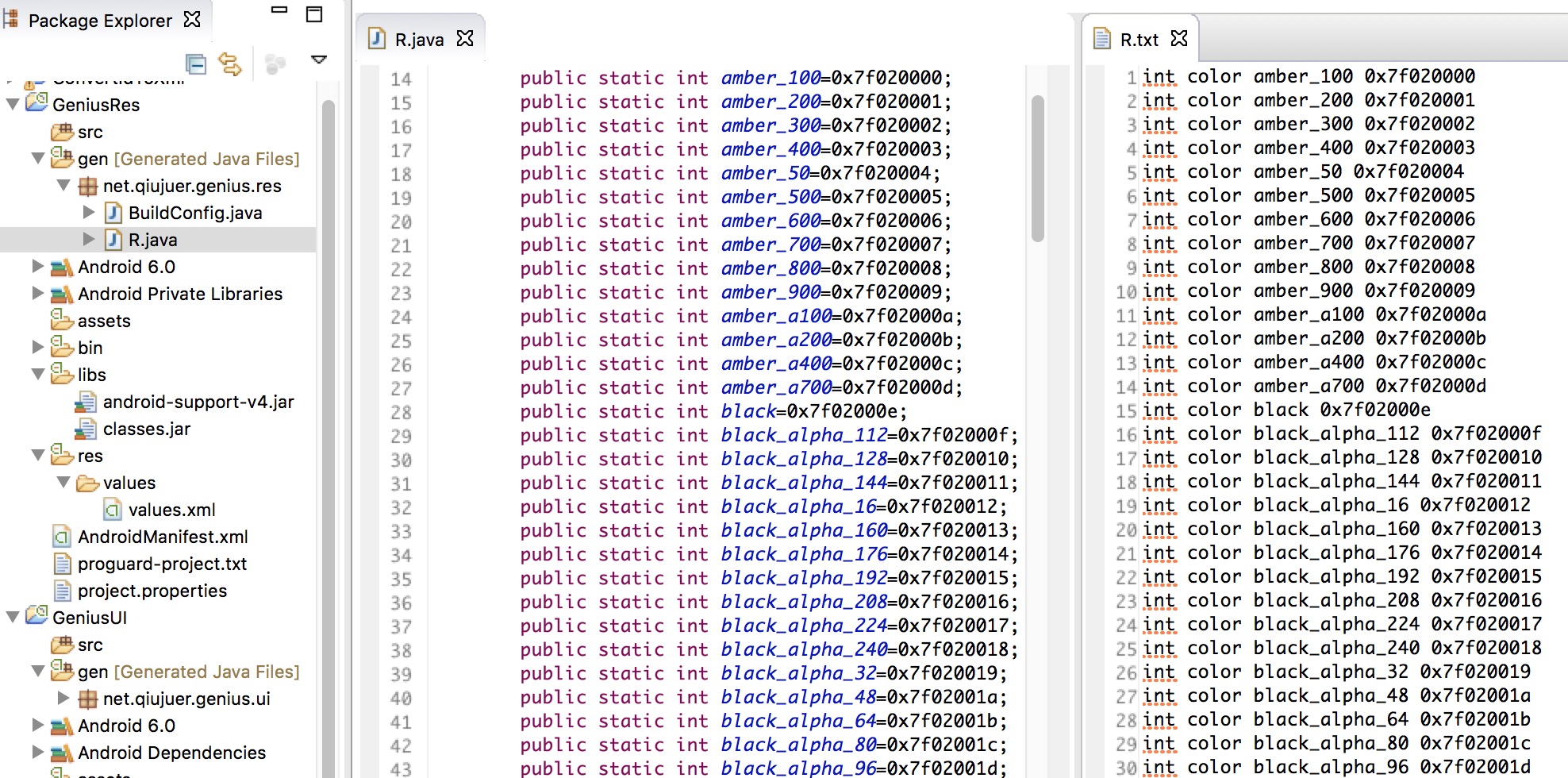The image size is (1568, 778).
Task: Collapse the libs folder
Action: pos(38,375)
